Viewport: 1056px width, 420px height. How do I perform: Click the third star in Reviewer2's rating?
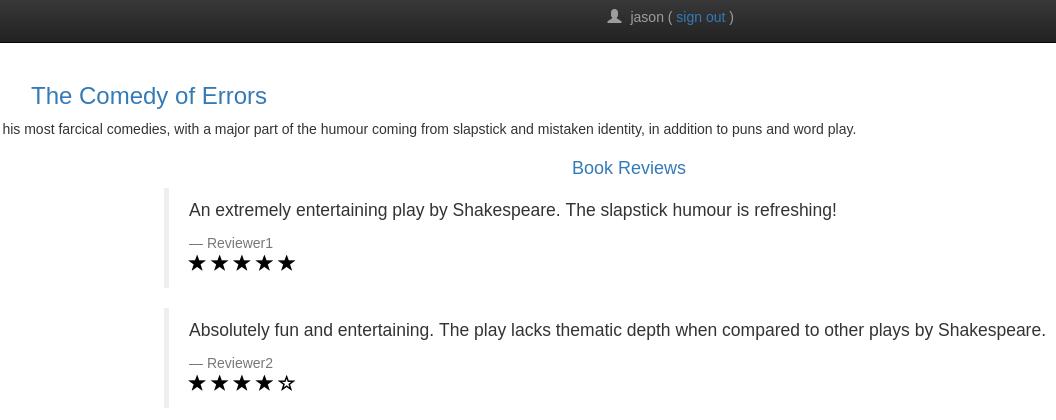(242, 383)
